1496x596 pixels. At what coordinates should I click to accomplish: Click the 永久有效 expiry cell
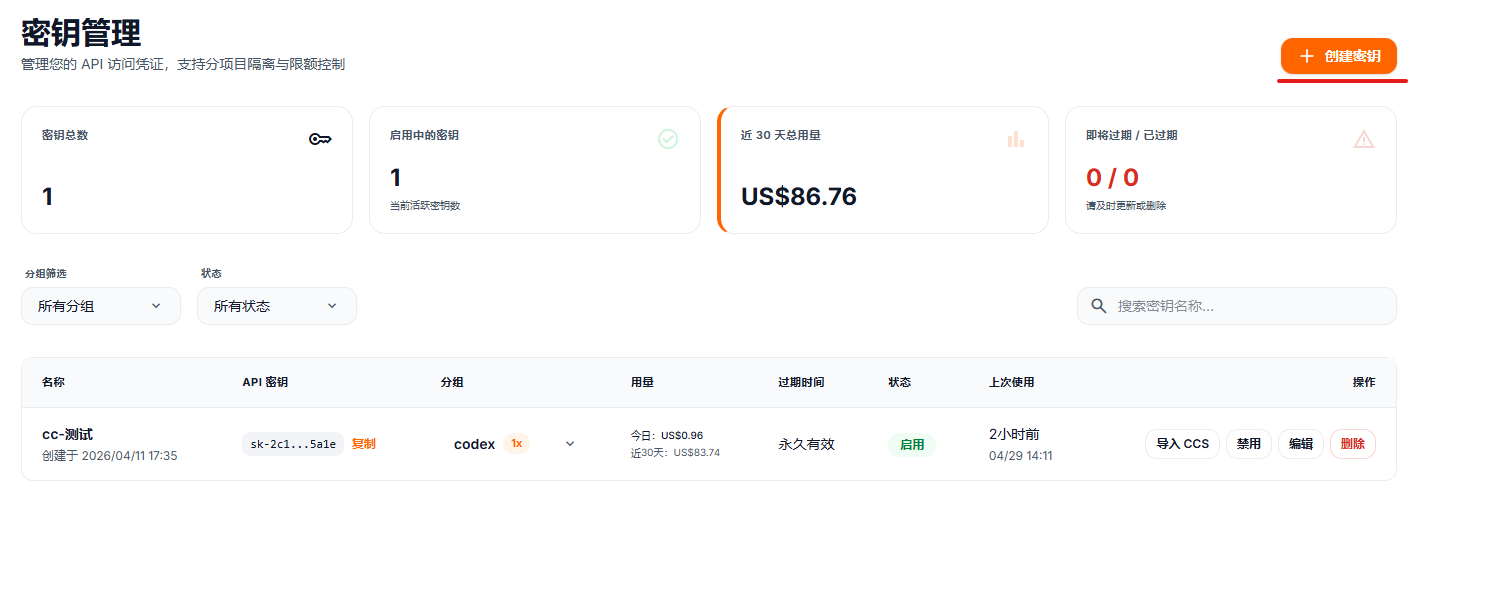[x=806, y=444]
